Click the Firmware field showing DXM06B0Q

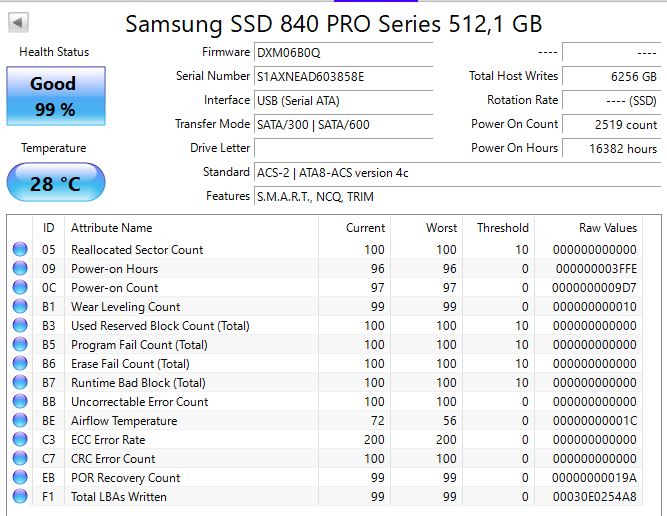343,52
